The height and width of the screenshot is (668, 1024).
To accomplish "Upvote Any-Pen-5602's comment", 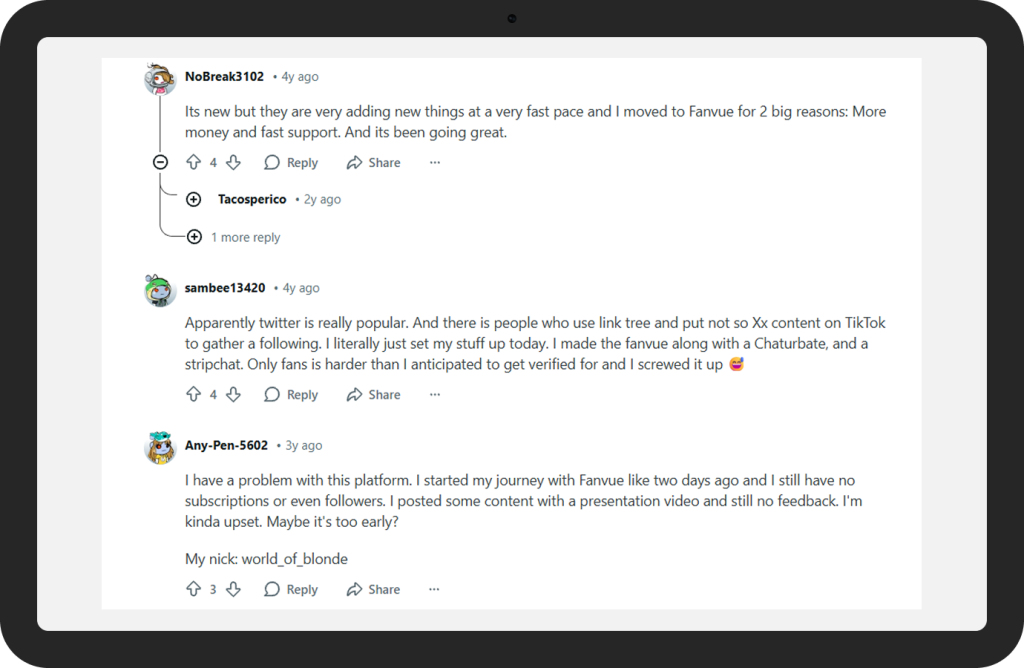I will click(194, 589).
